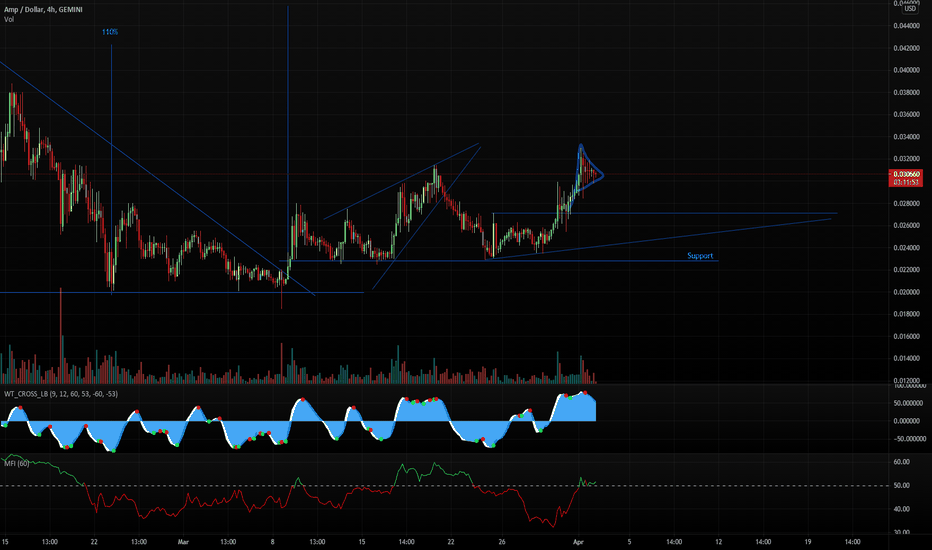Select the Vol indicator label
Viewport: 932px width, 550px height.
[9, 20]
